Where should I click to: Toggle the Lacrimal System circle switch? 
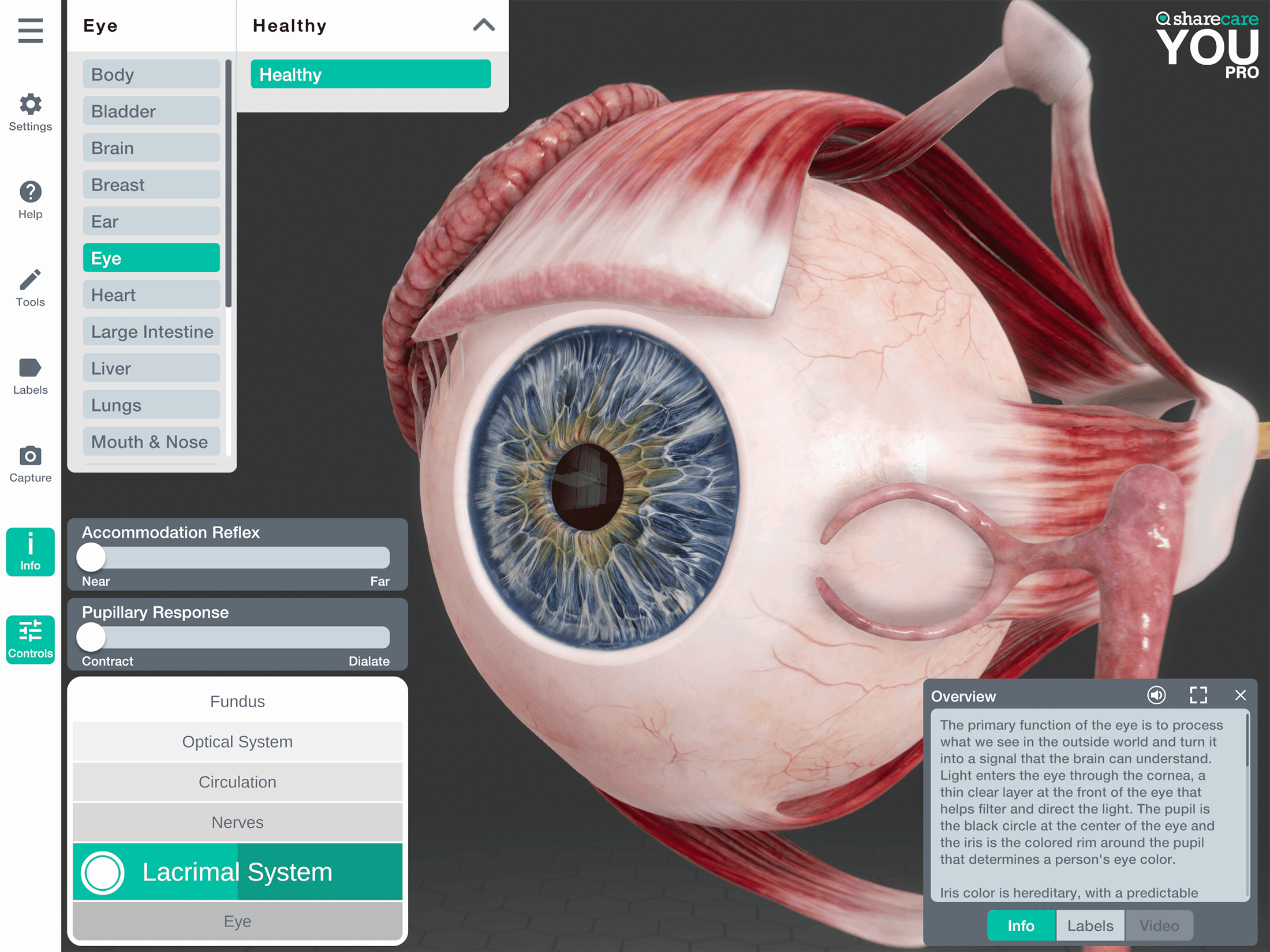pyautogui.click(x=103, y=872)
